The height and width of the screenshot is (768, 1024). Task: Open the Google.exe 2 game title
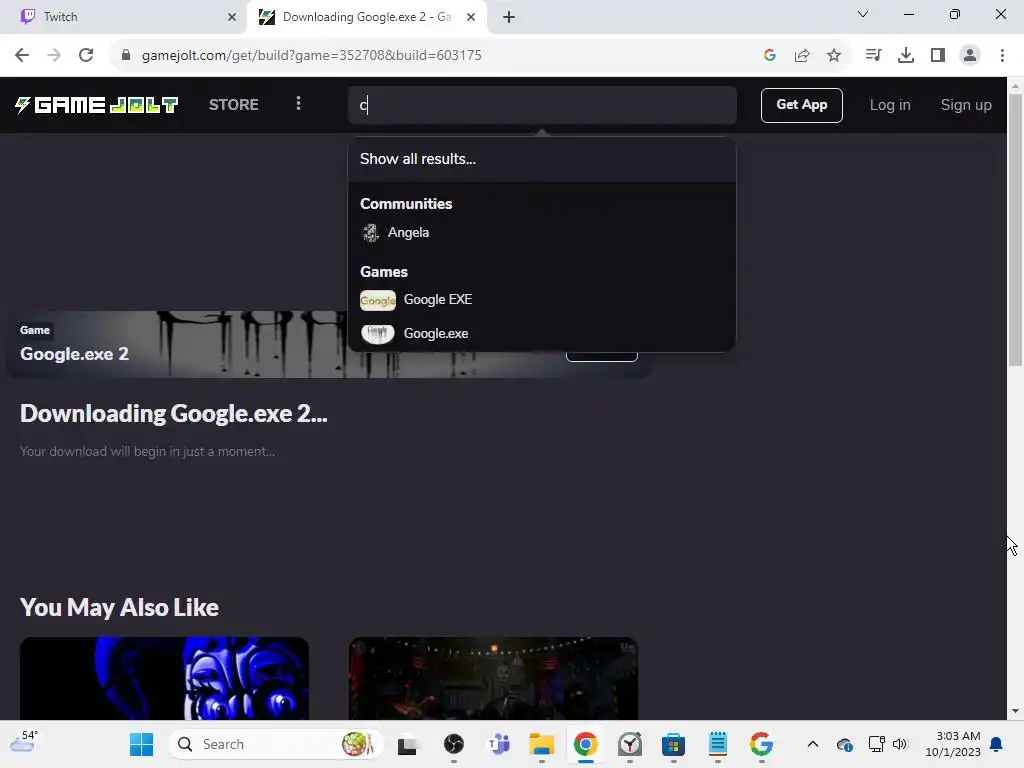pos(74,354)
